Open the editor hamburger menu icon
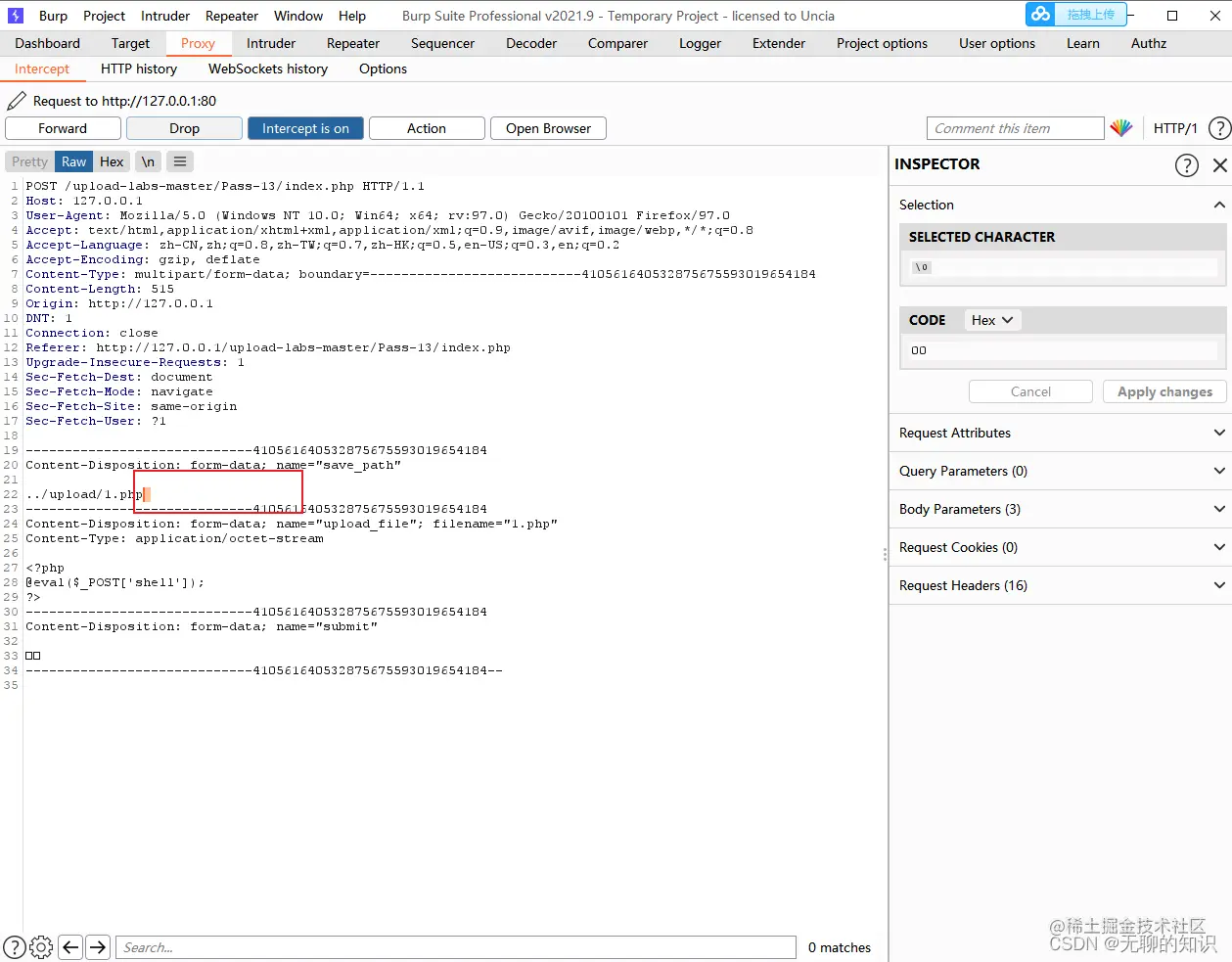Screen dimensions: 1232x962 [x=180, y=161]
